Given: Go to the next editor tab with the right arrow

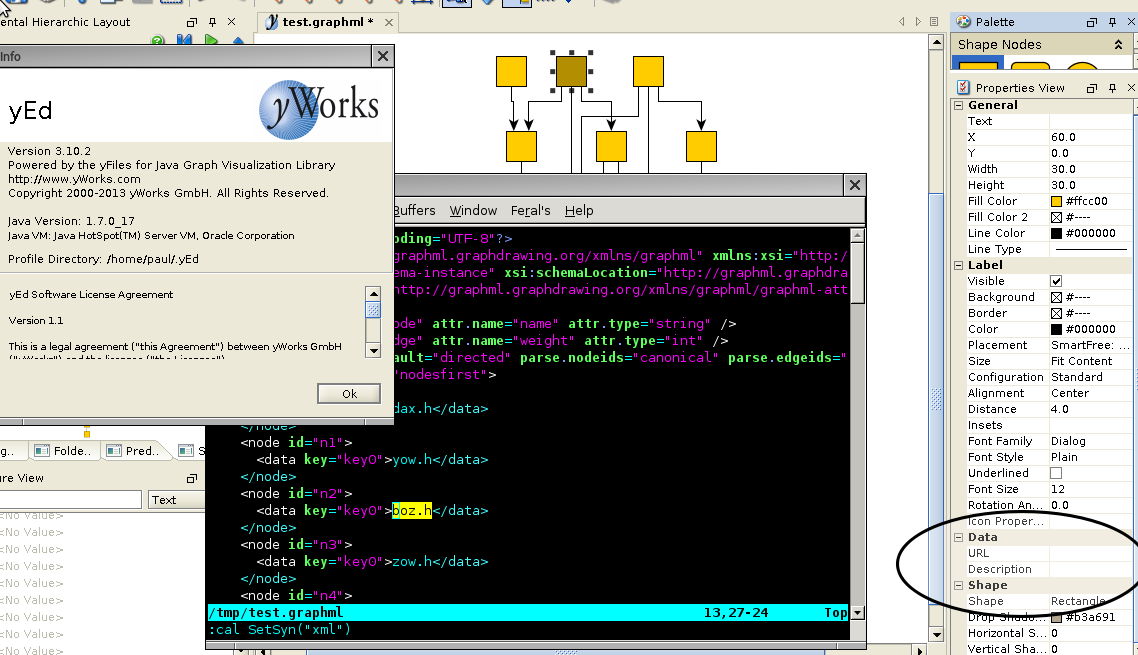Looking at the screenshot, I should coord(918,22).
